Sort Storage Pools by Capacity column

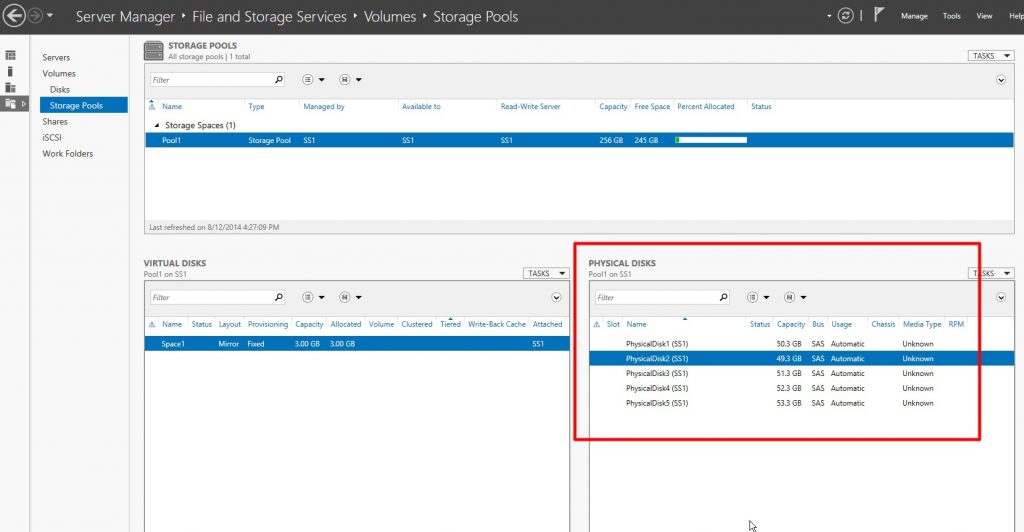pyautogui.click(x=613, y=106)
